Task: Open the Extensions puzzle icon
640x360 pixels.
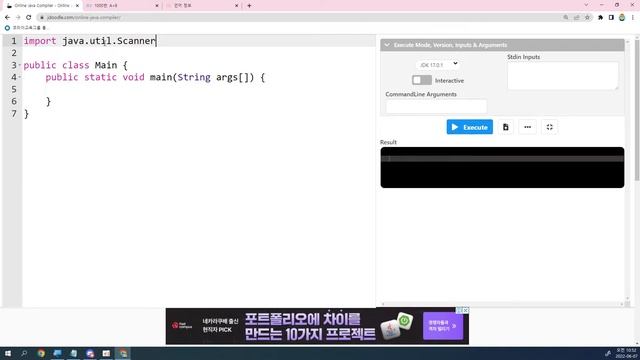Action: [600, 18]
